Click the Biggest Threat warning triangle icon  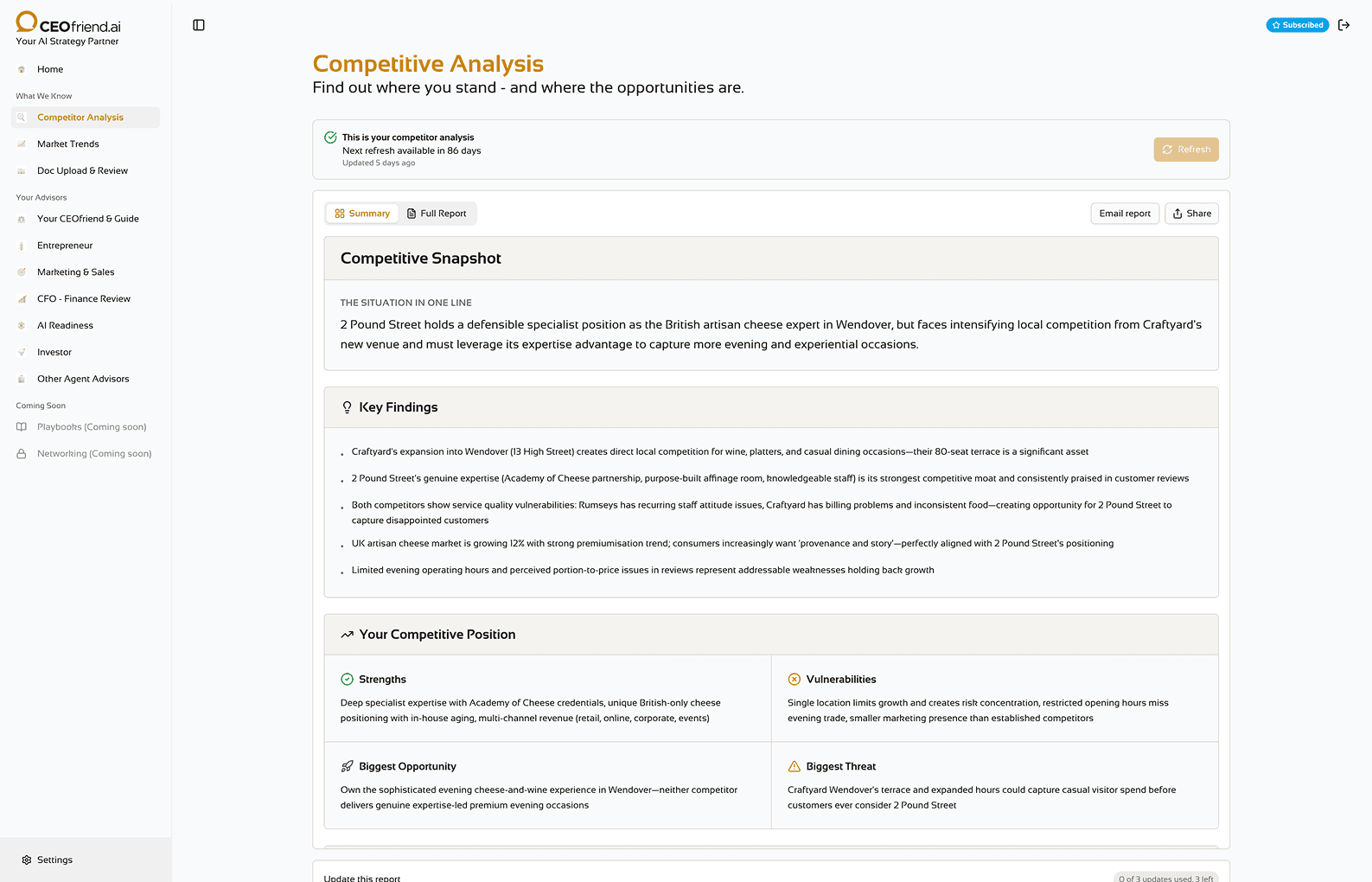[794, 767]
